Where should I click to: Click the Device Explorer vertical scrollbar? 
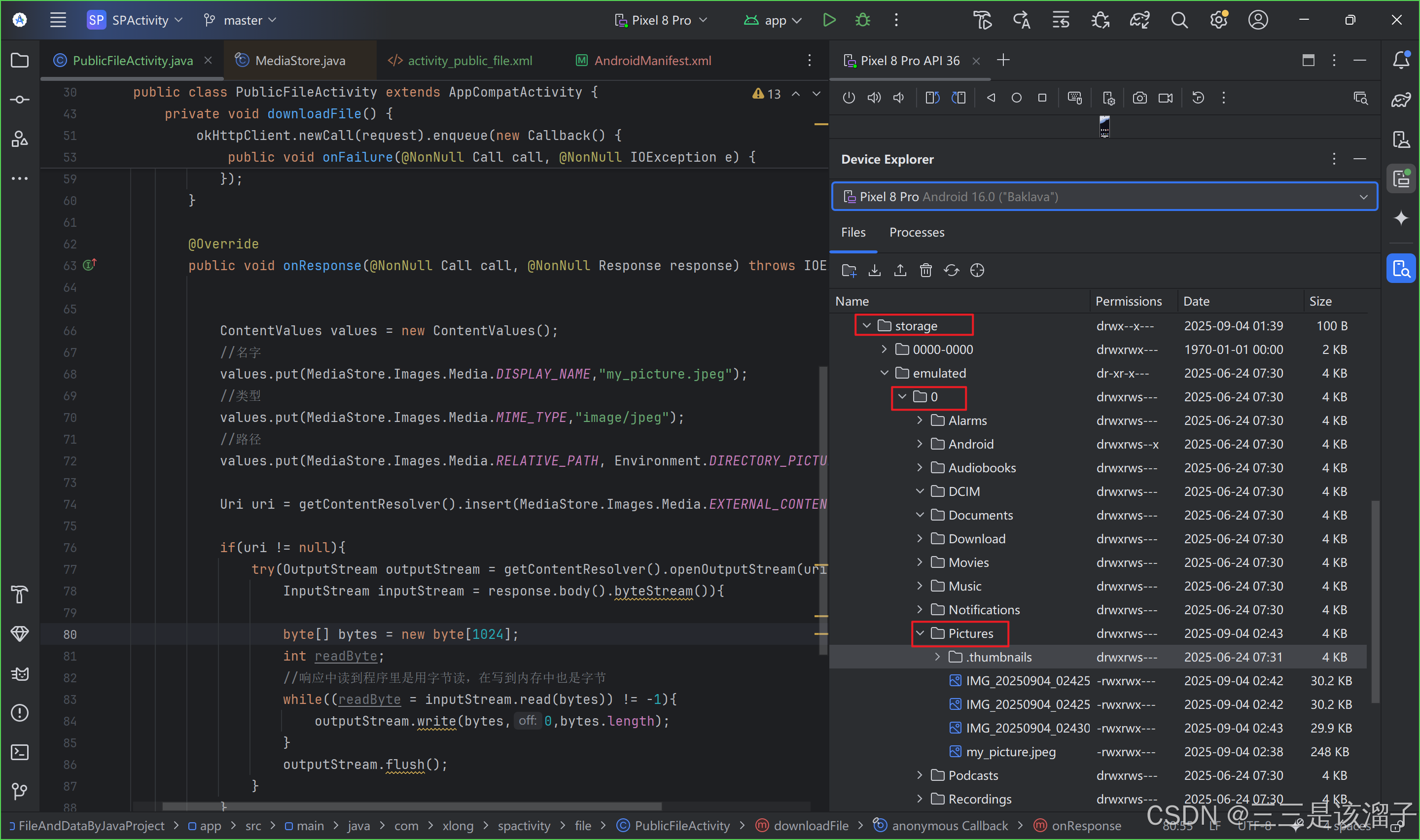[1375, 602]
